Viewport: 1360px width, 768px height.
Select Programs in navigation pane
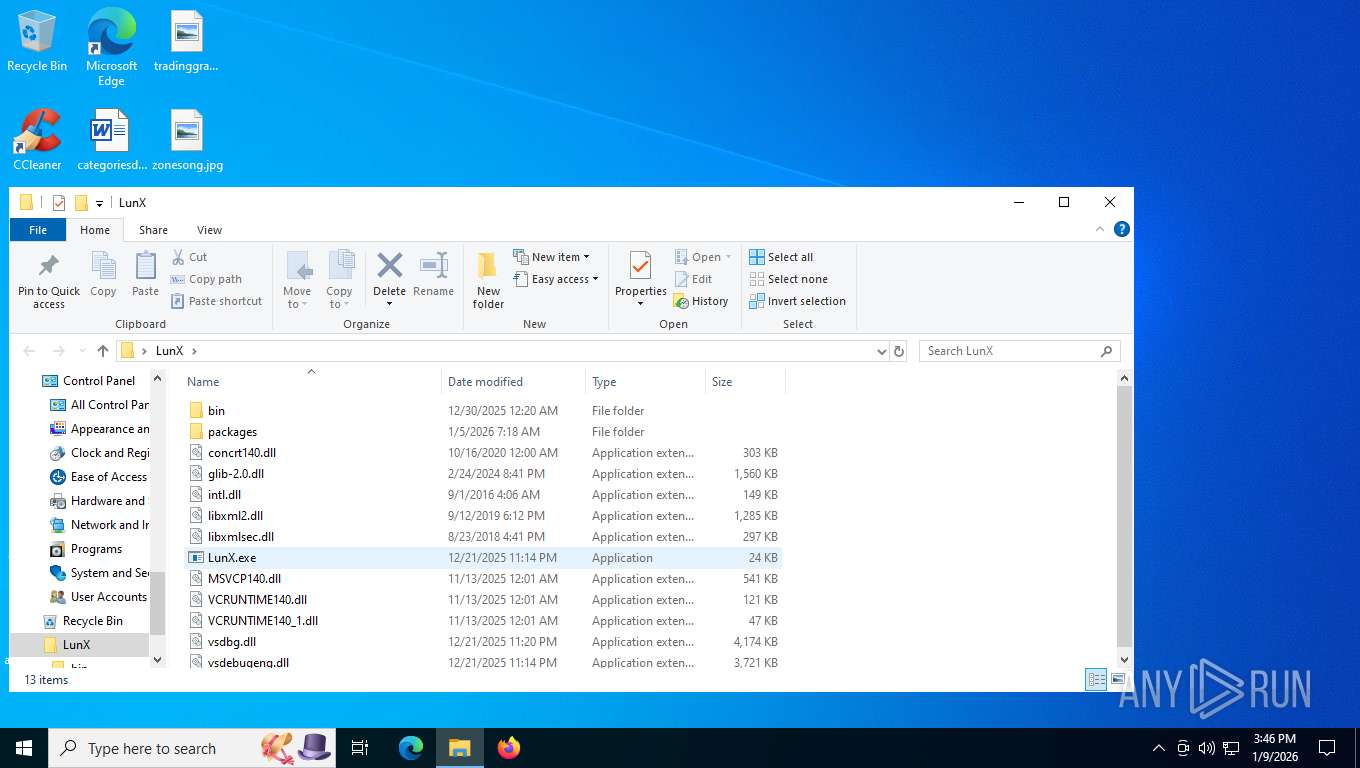tap(96, 549)
